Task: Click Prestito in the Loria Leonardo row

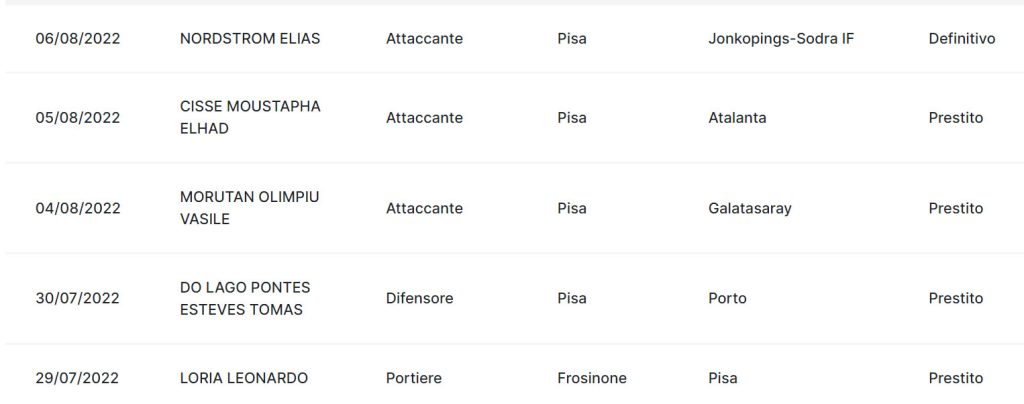Action: (955, 378)
